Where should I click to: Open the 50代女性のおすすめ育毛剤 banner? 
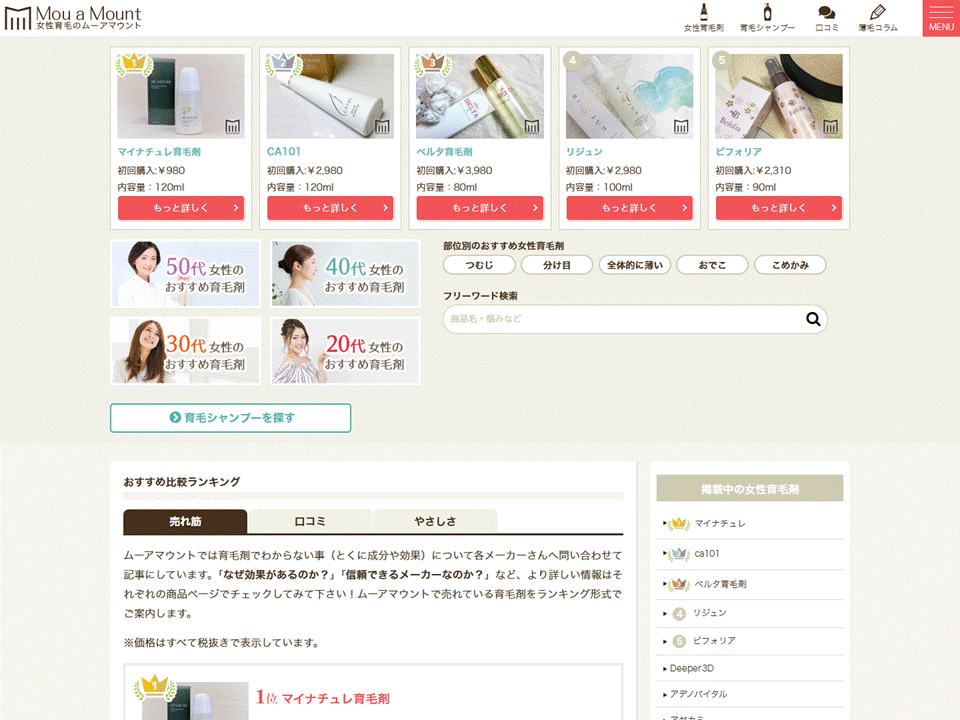click(x=186, y=274)
